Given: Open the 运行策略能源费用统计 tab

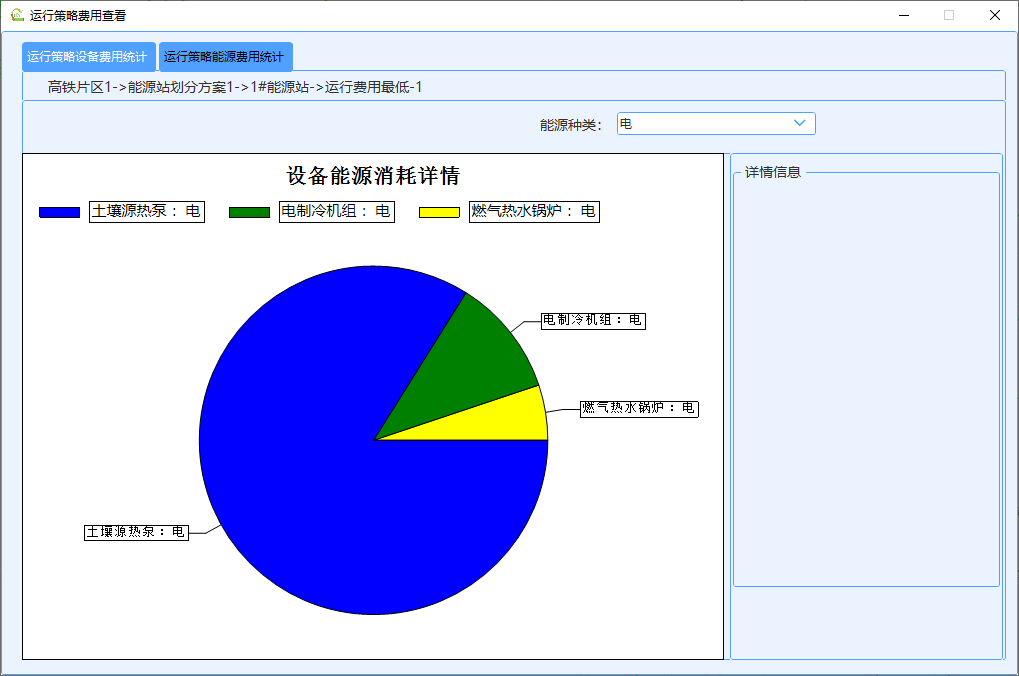Looking at the screenshot, I should point(224,57).
